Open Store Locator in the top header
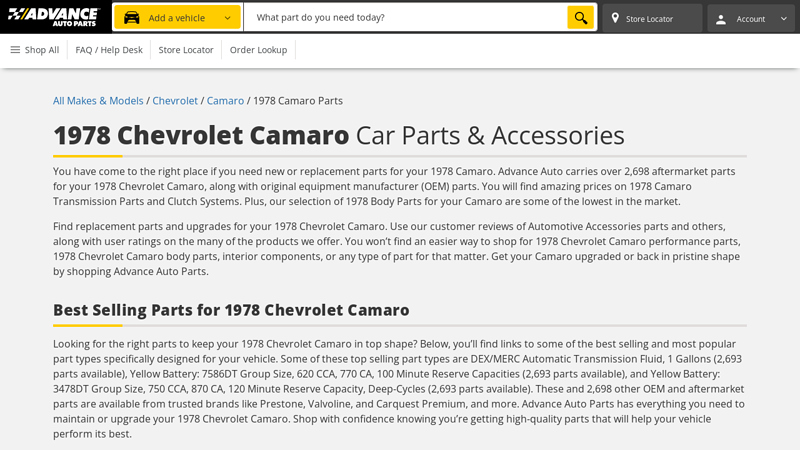Image resolution: width=800 pixels, height=450 pixels. [x=652, y=18]
